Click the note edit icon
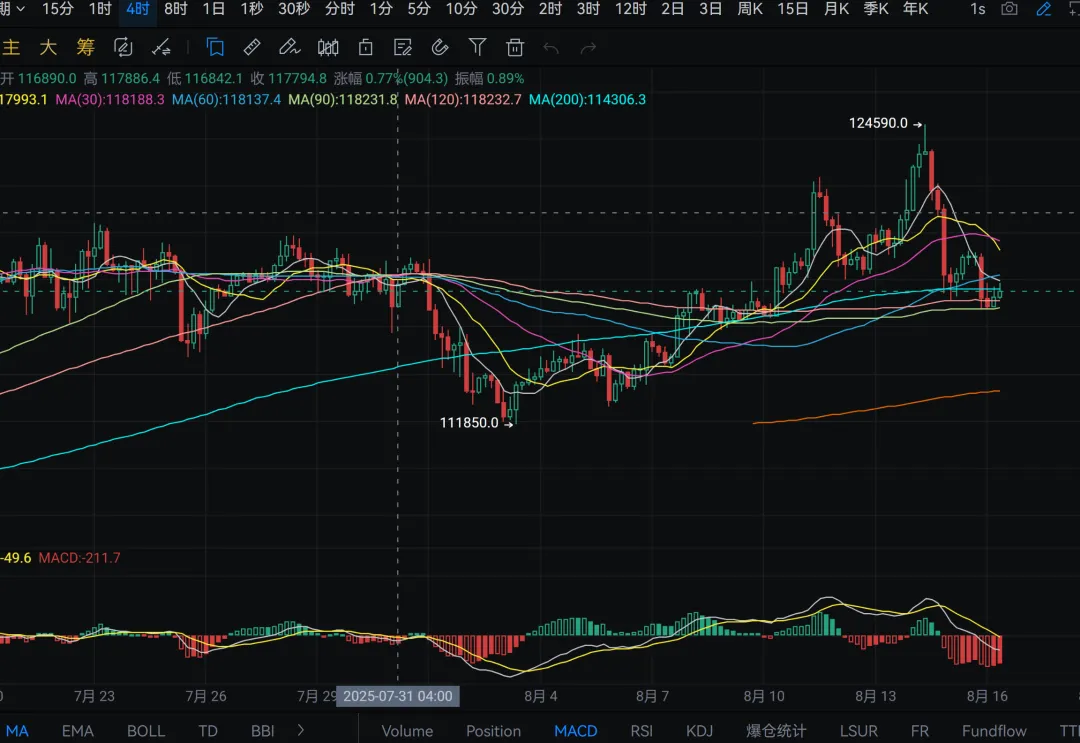Image resolution: width=1080 pixels, height=743 pixels. 402,48
